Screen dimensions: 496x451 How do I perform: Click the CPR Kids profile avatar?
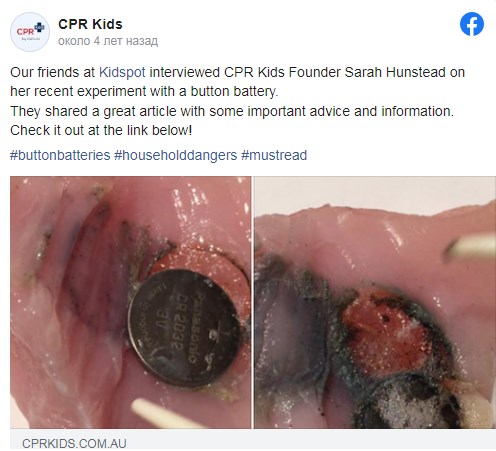tap(30, 32)
